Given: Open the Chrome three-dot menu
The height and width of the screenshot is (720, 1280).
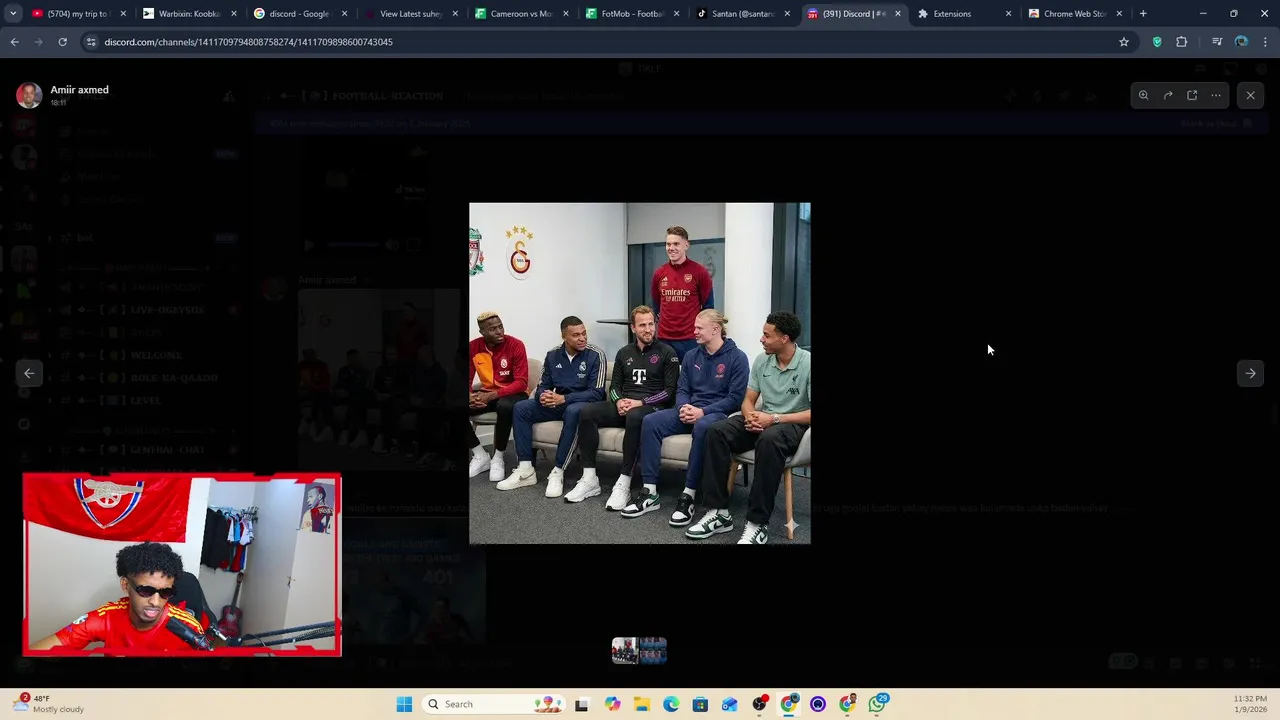Looking at the screenshot, I should pos(1266,42).
